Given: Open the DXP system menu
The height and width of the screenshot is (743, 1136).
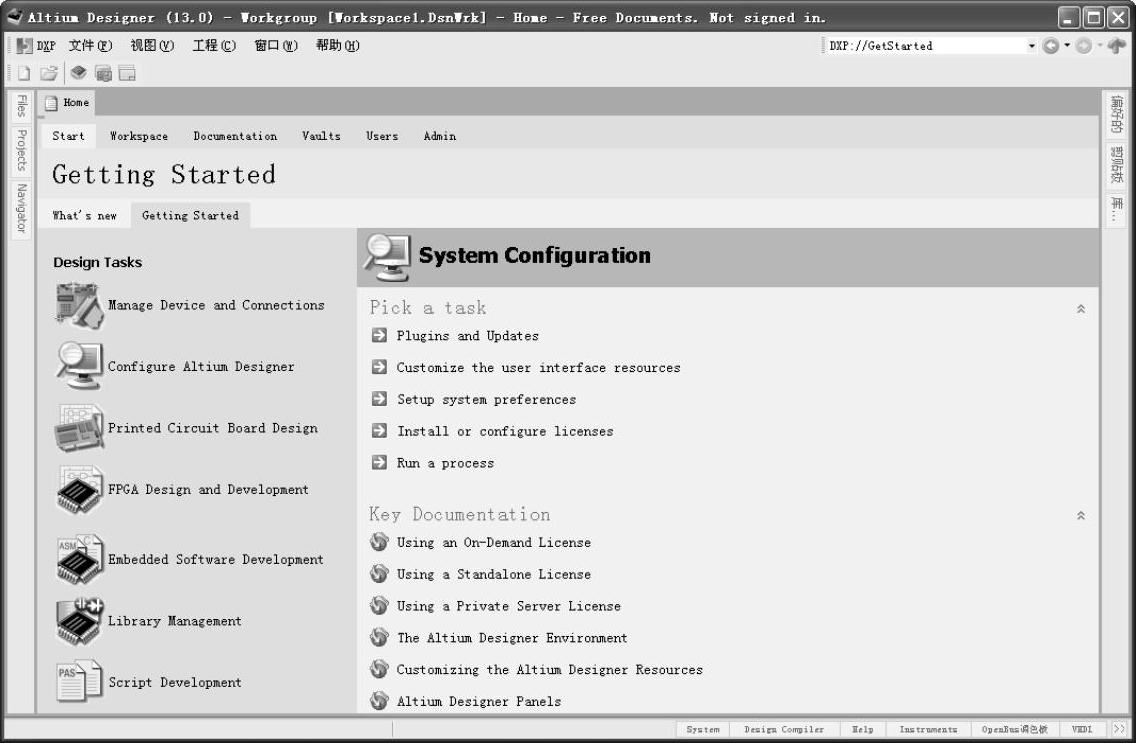Looking at the screenshot, I should pyautogui.click(x=36, y=46).
